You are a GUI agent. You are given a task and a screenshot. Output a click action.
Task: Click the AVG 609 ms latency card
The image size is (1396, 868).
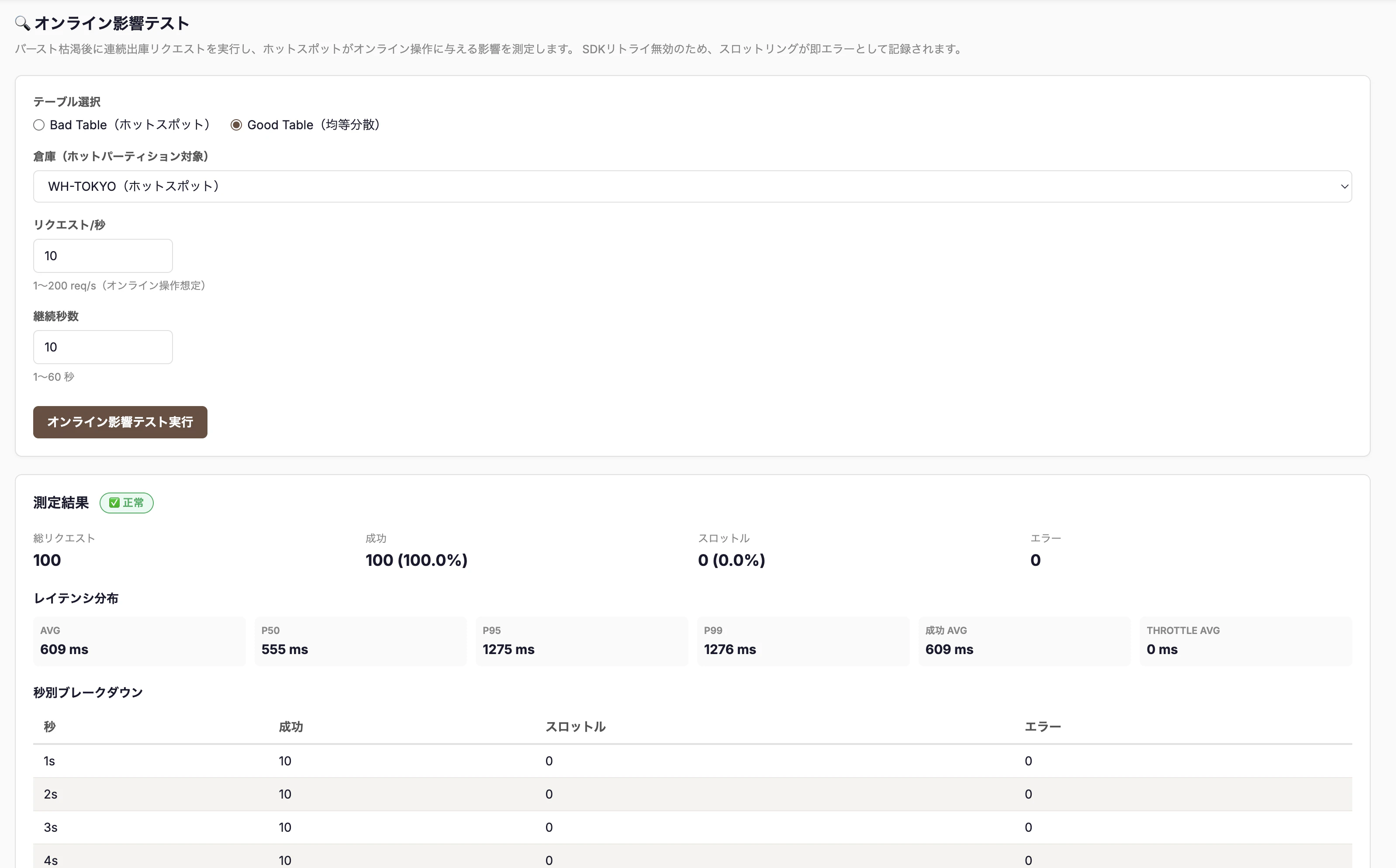[x=139, y=641]
